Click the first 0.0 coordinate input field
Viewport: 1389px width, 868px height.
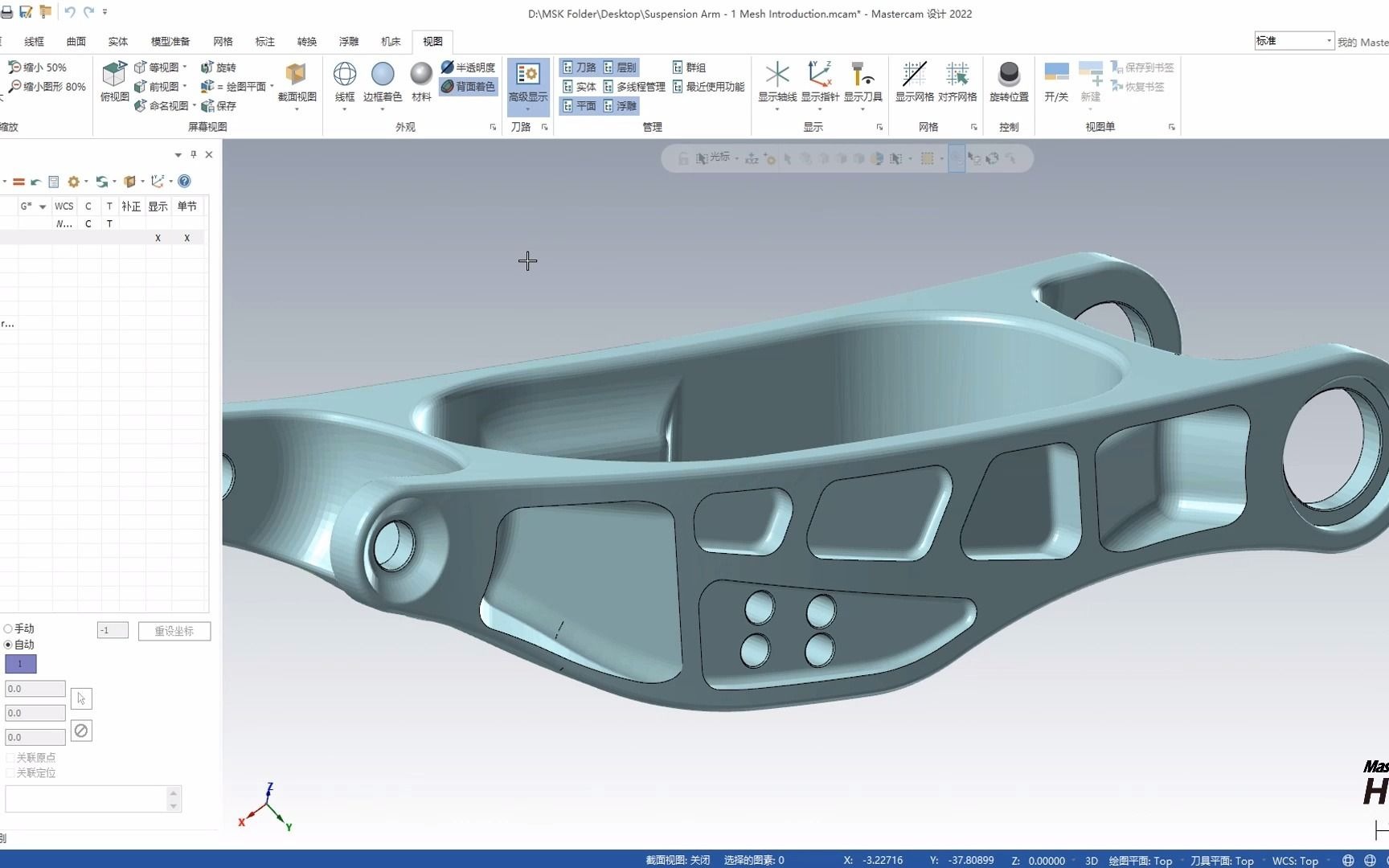coord(35,689)
